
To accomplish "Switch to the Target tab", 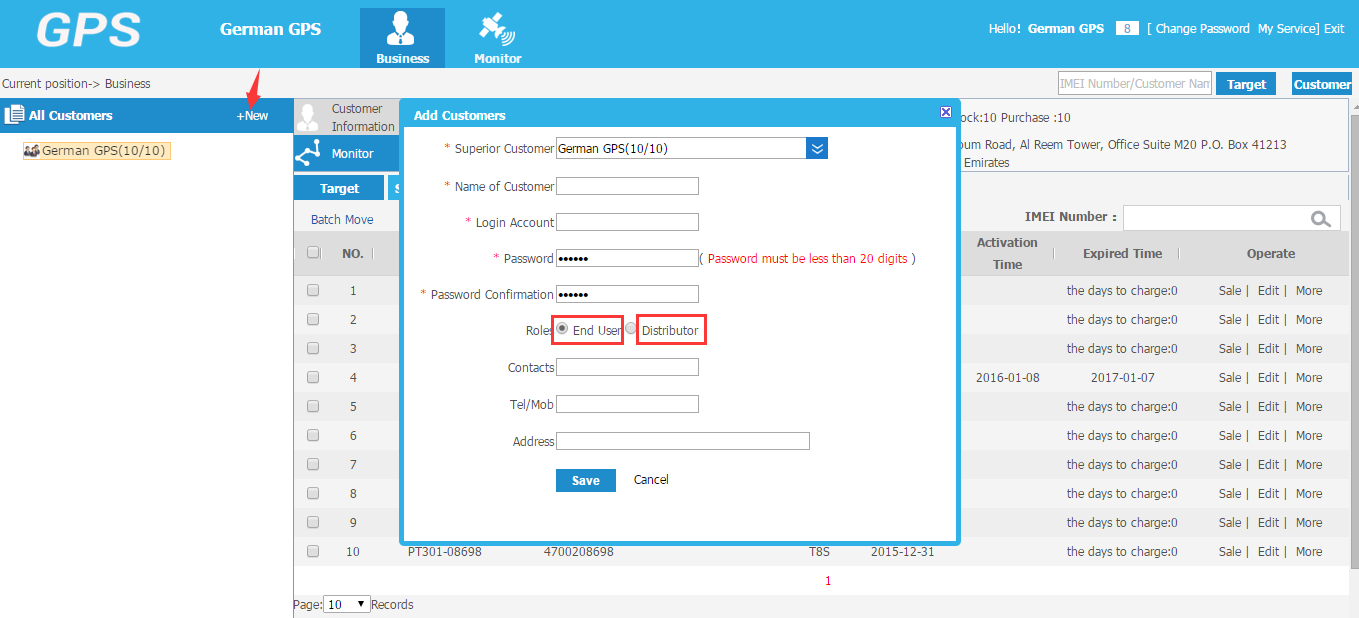I will coord(340,188).
